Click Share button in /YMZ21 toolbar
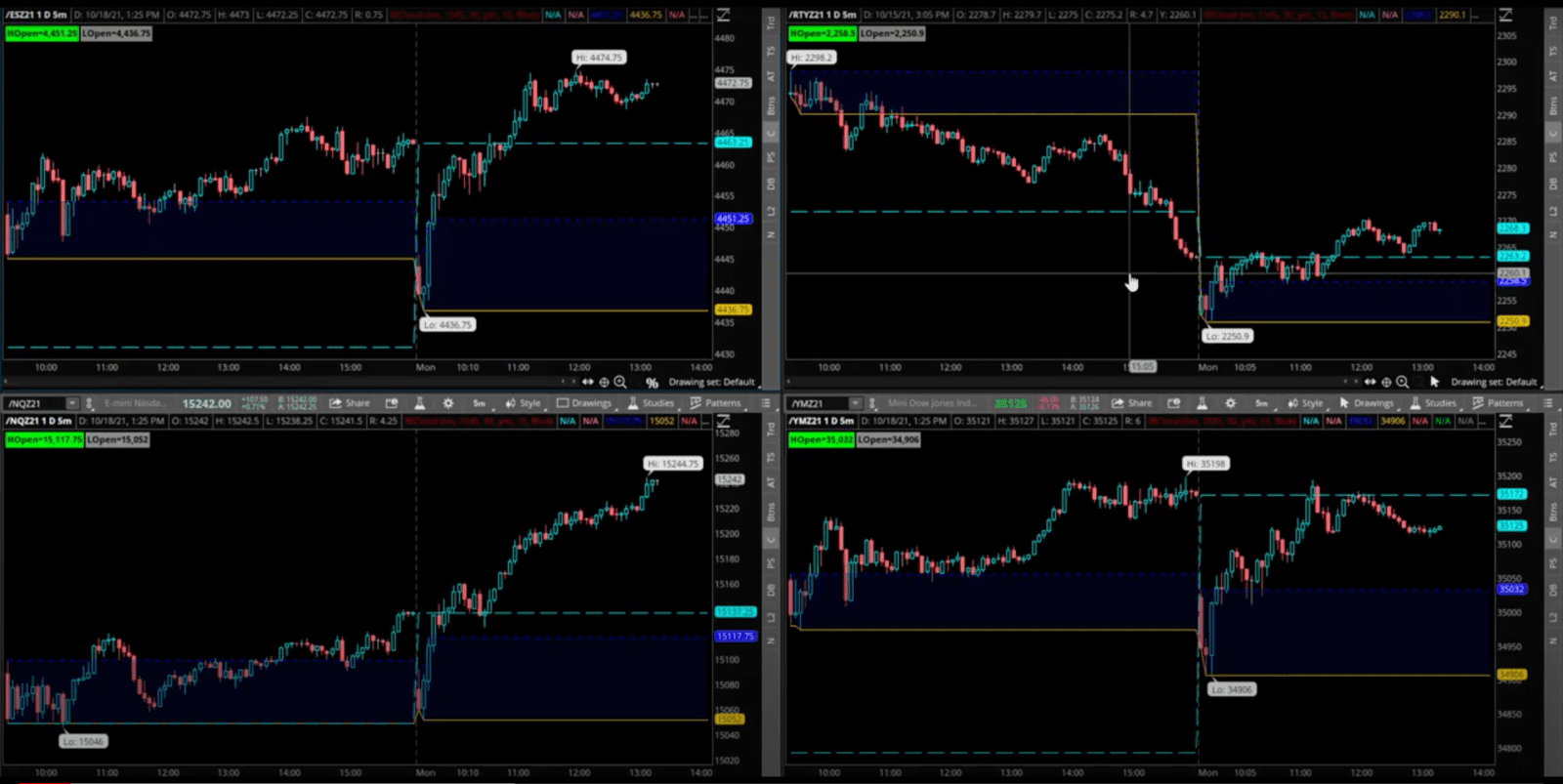 1132,403
